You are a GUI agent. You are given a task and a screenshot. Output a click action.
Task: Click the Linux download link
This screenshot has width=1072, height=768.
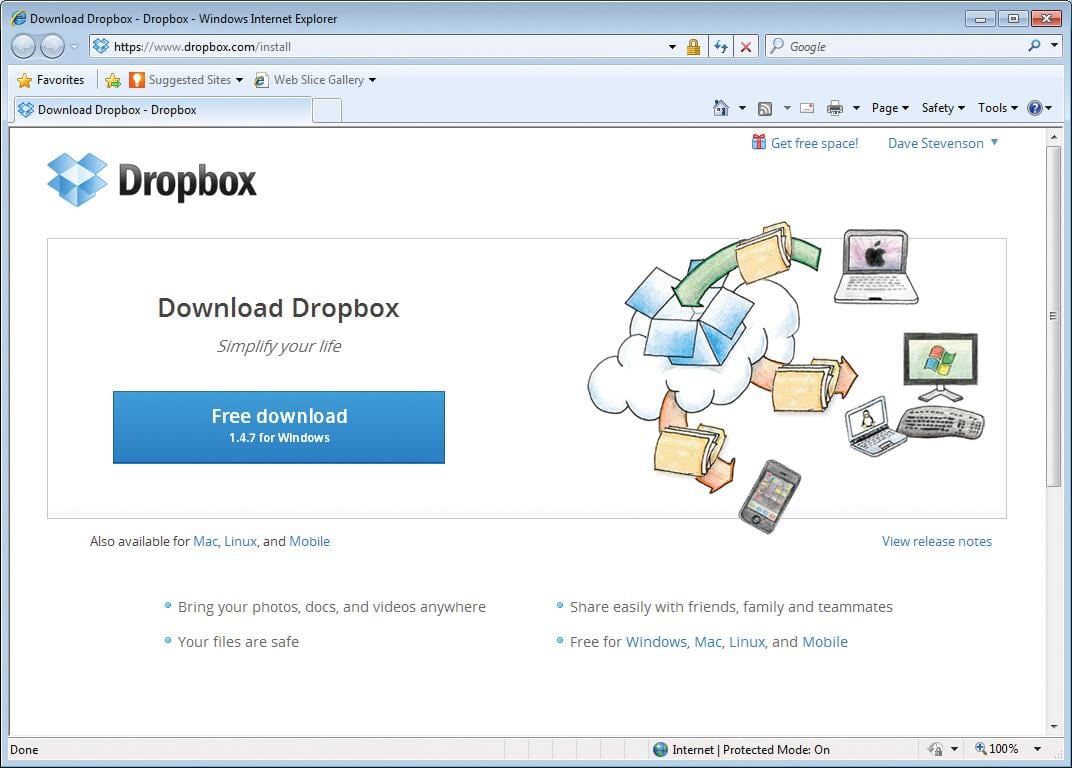[240, 541]
